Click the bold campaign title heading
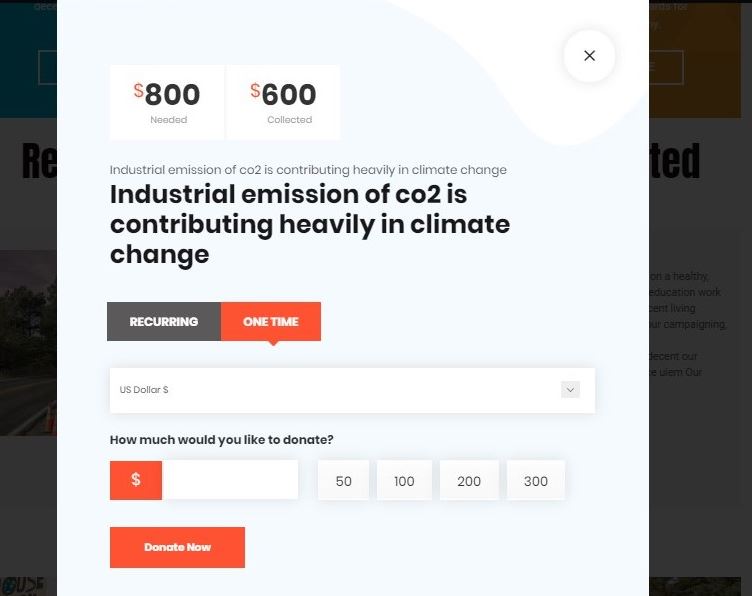752x596 pixels. 310,224
